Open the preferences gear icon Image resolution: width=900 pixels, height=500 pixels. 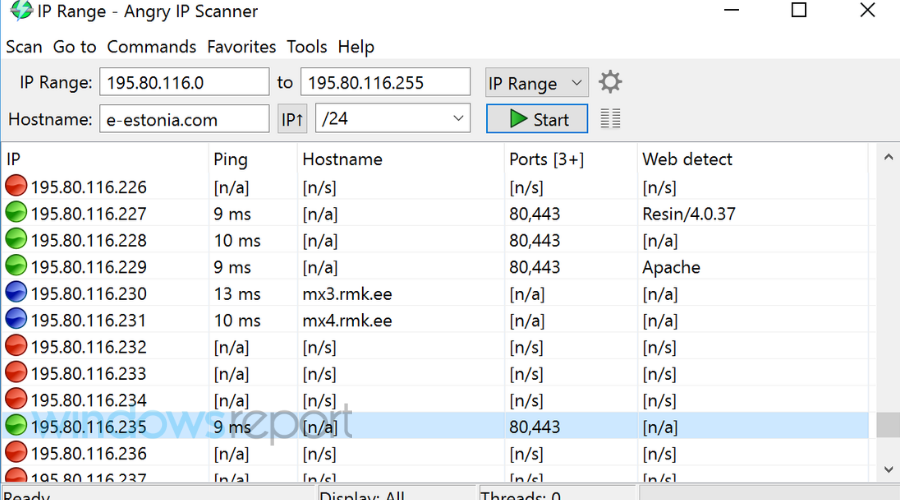(x=610, y=82)
